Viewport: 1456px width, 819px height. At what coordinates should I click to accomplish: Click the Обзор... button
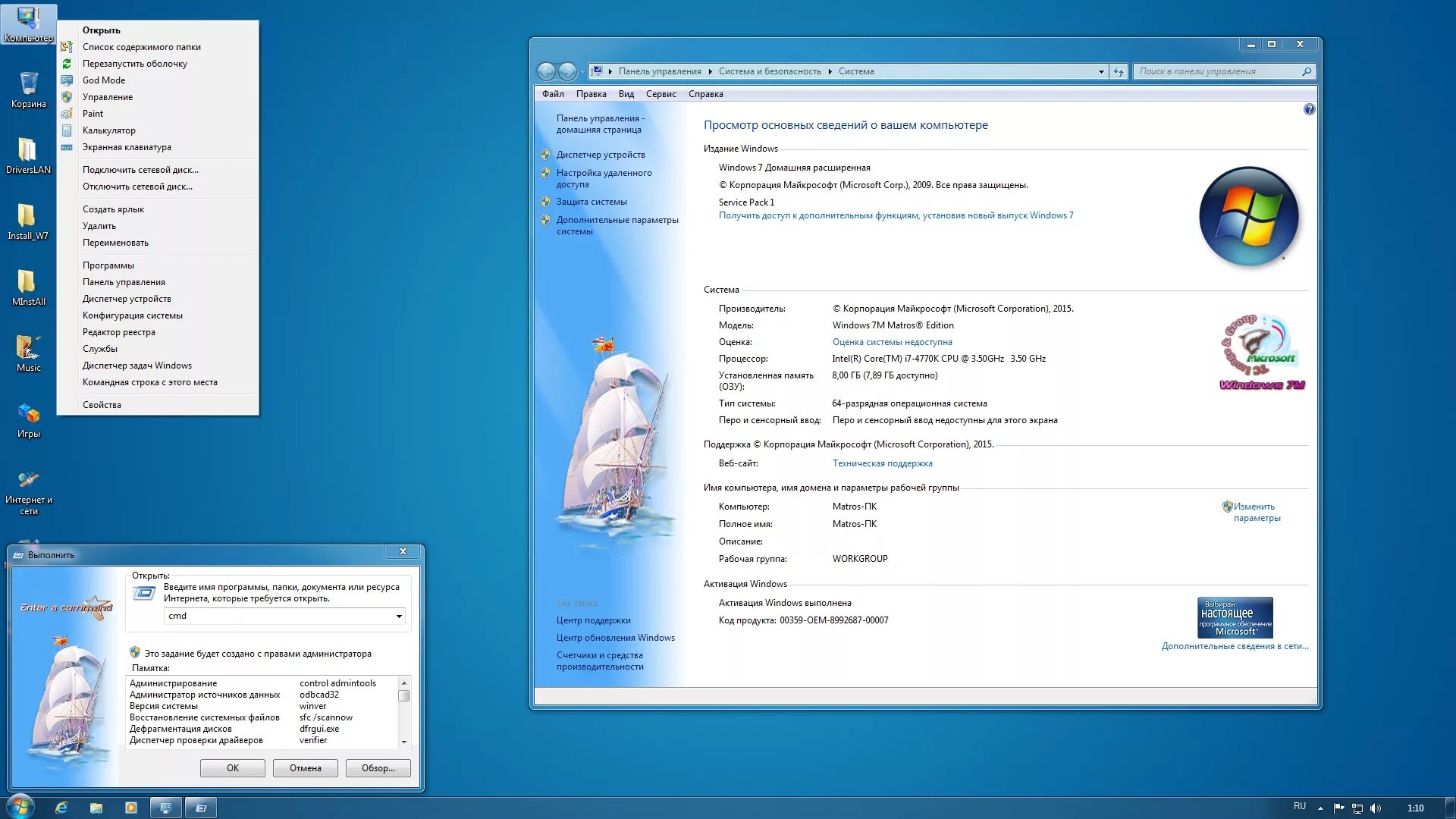[x=378, y=768]
